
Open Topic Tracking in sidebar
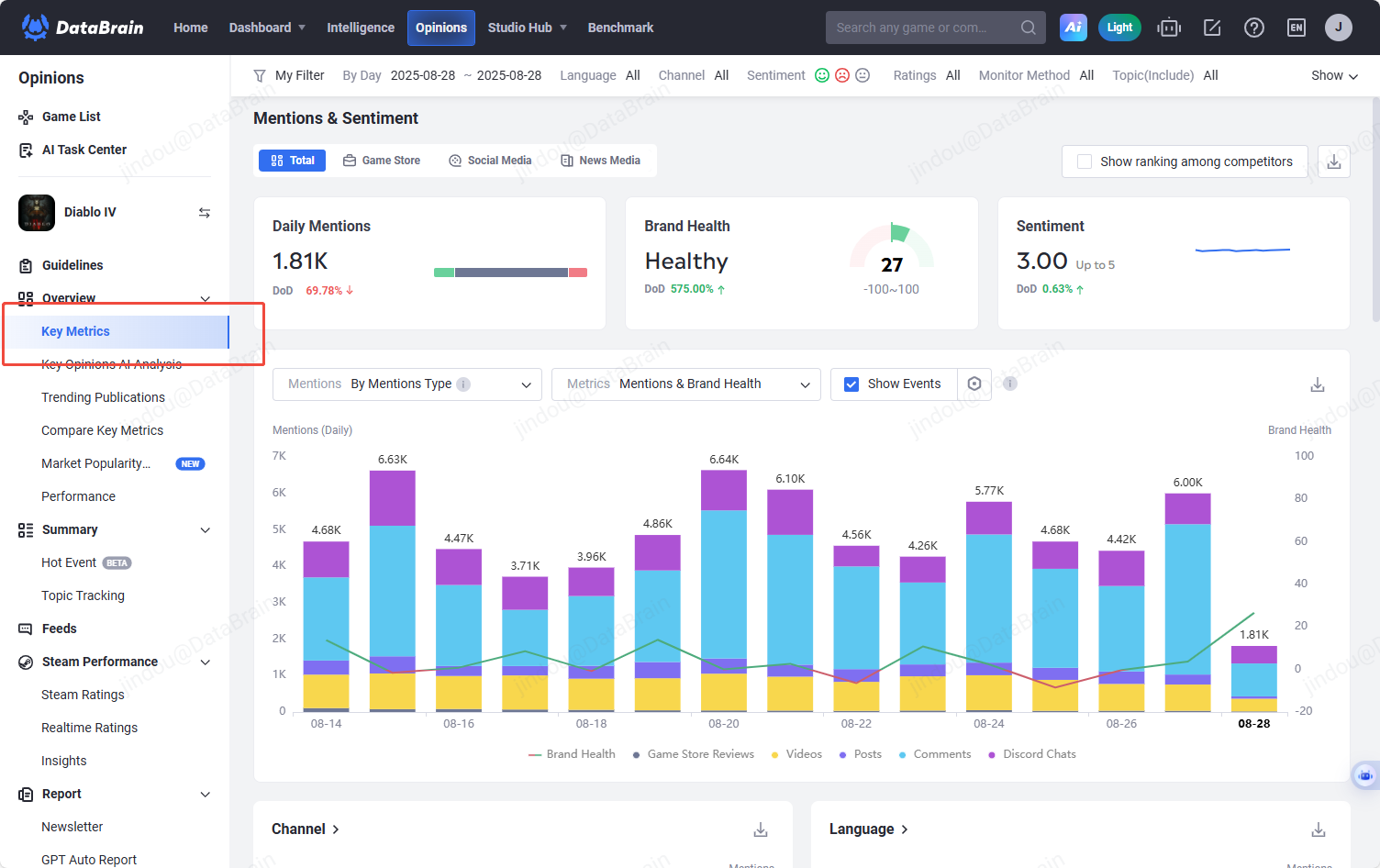[x=83, y=595]
